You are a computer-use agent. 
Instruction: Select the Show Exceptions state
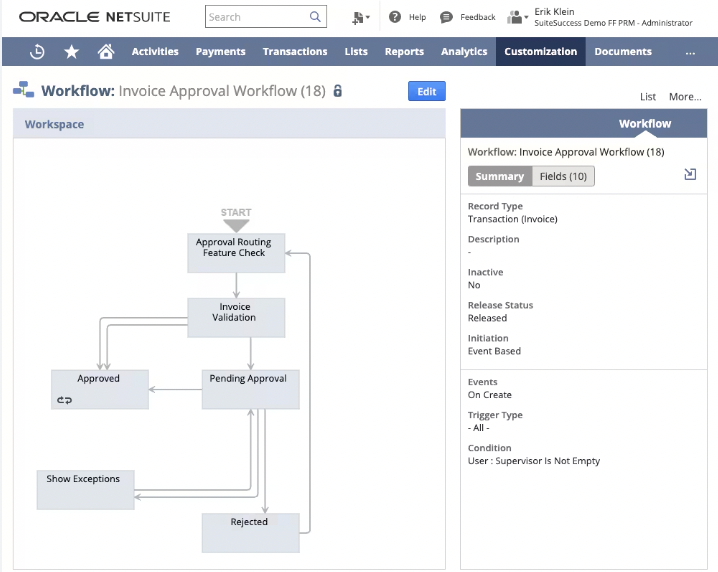[86, 490]
